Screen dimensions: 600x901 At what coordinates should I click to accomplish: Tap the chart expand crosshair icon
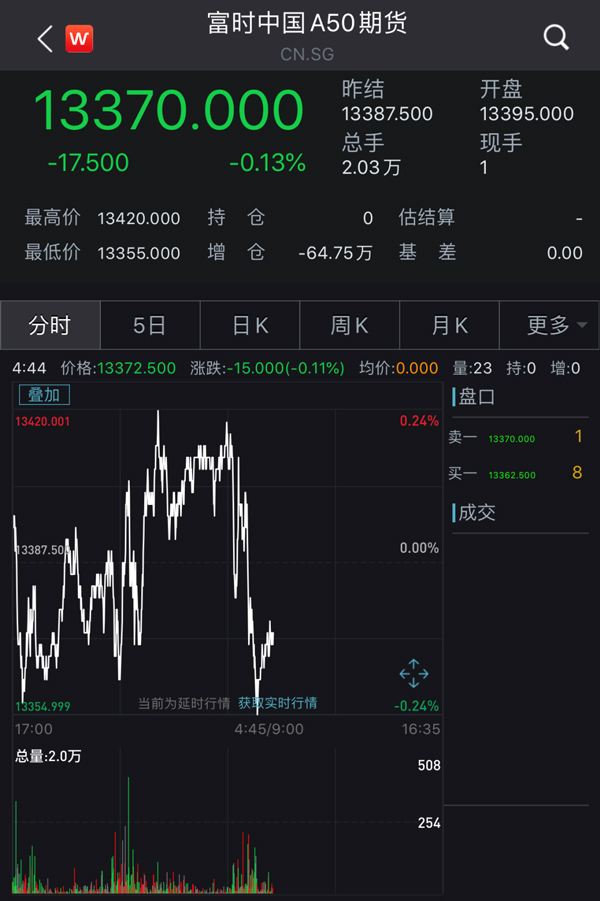pos(413,673)
